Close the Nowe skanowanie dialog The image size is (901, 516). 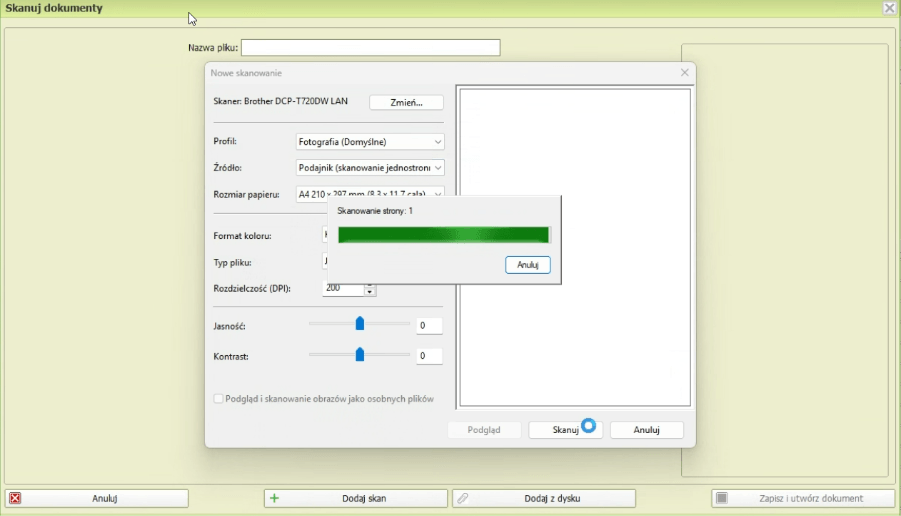pos(684,73)
